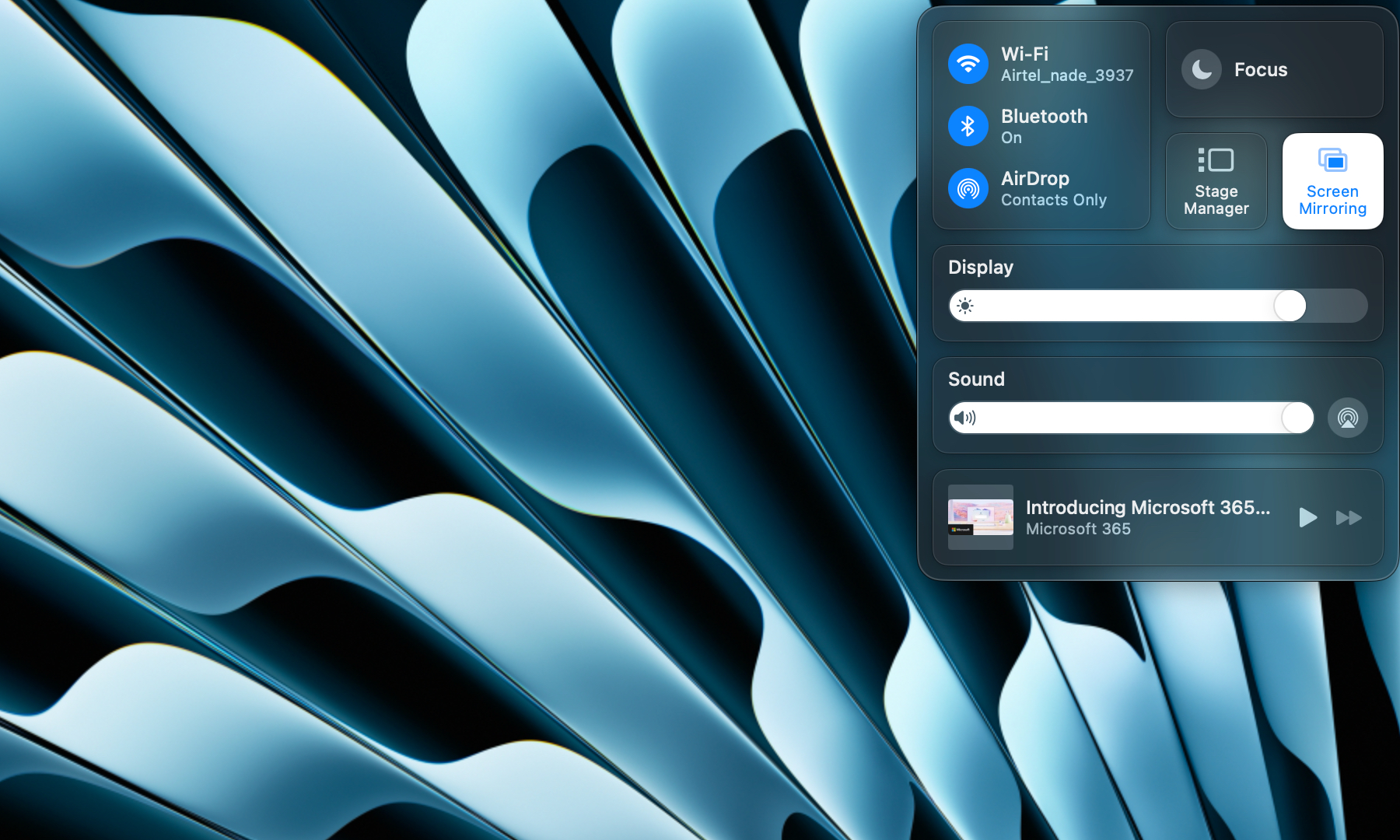Expand the Focus options
1400x840 pixels.
[1274, 69]
